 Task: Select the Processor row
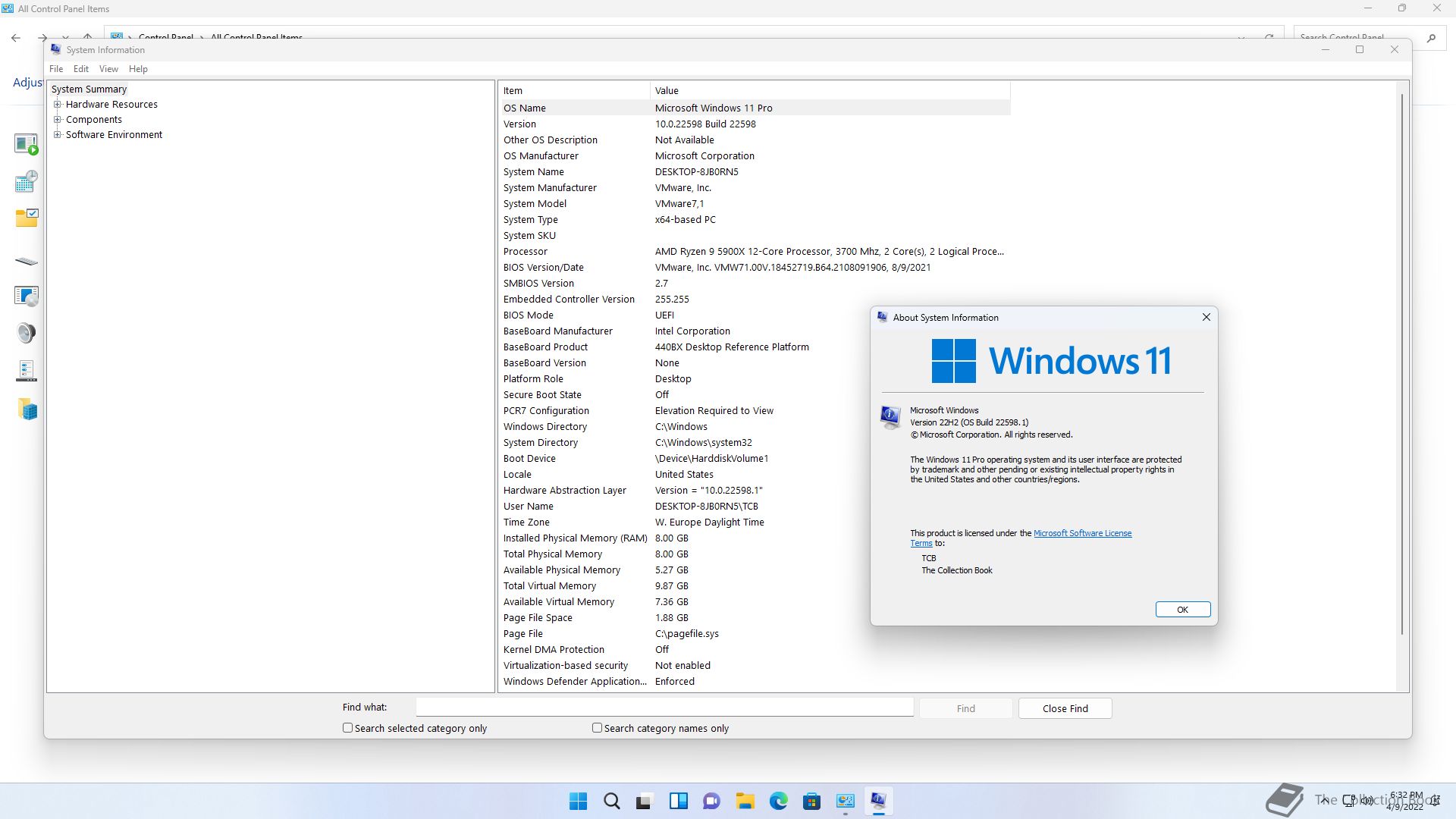coord(755,251)
